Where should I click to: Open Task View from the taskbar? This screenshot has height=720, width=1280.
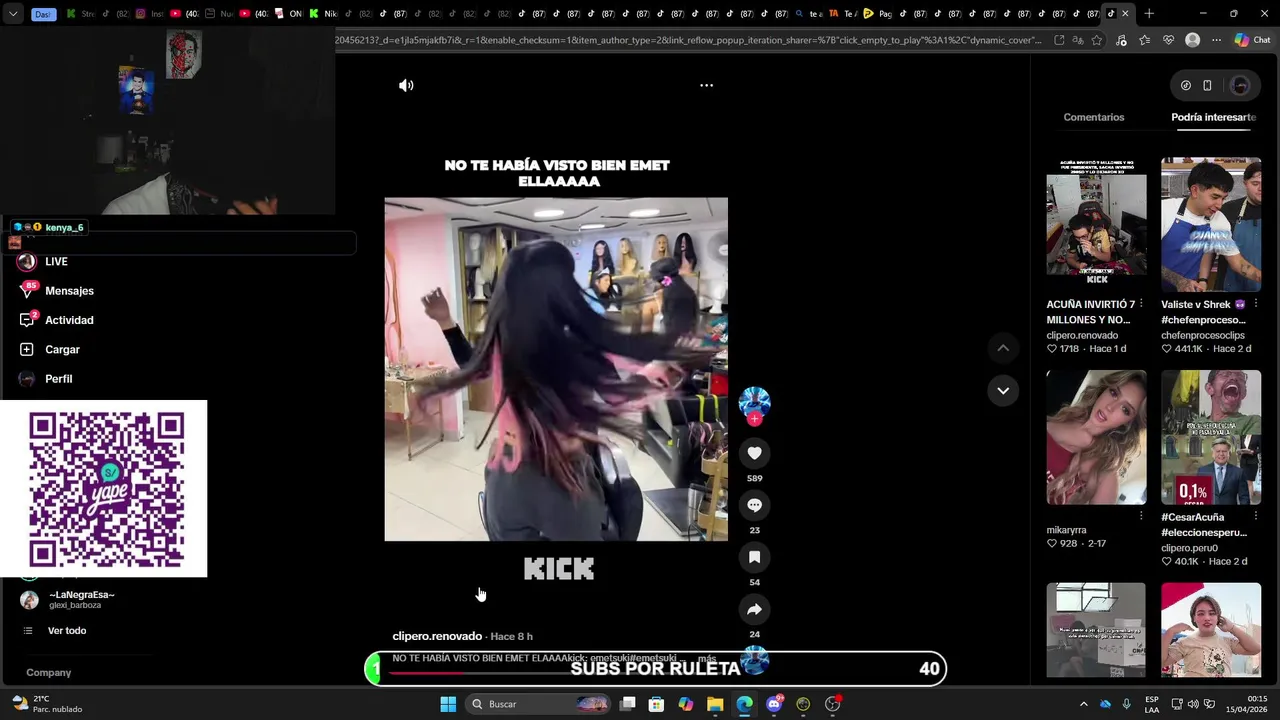(627, 704)
